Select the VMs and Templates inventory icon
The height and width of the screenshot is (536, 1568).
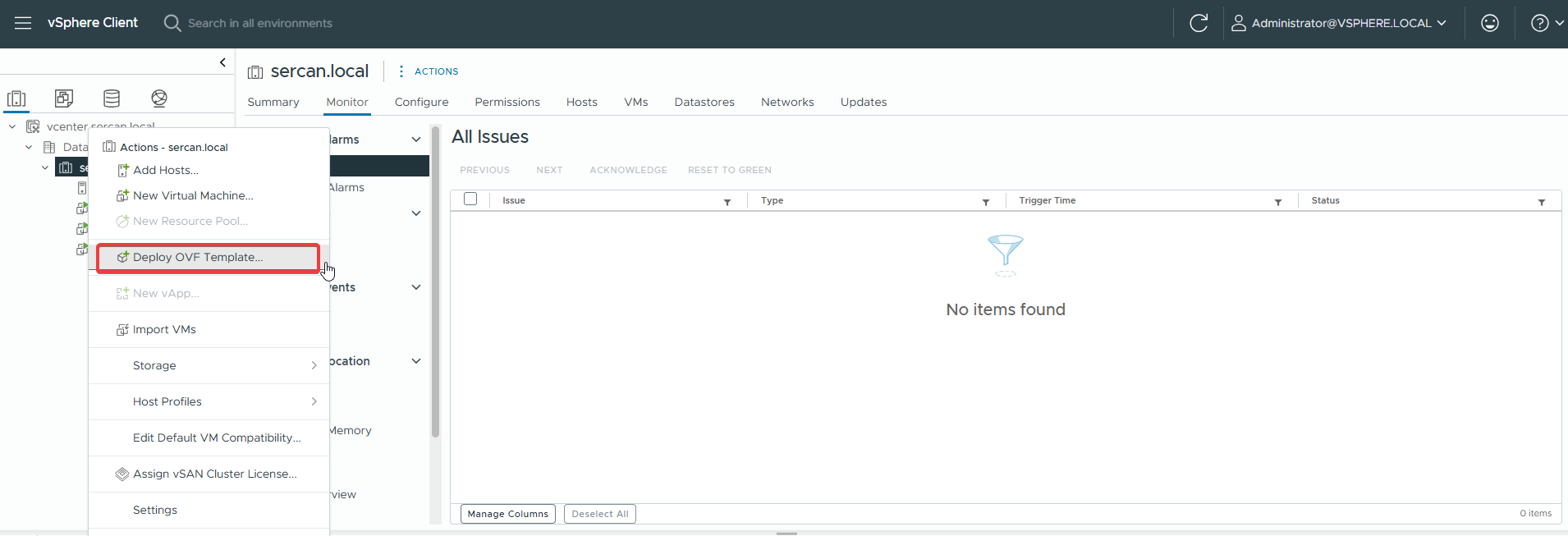tap(64, 98)
